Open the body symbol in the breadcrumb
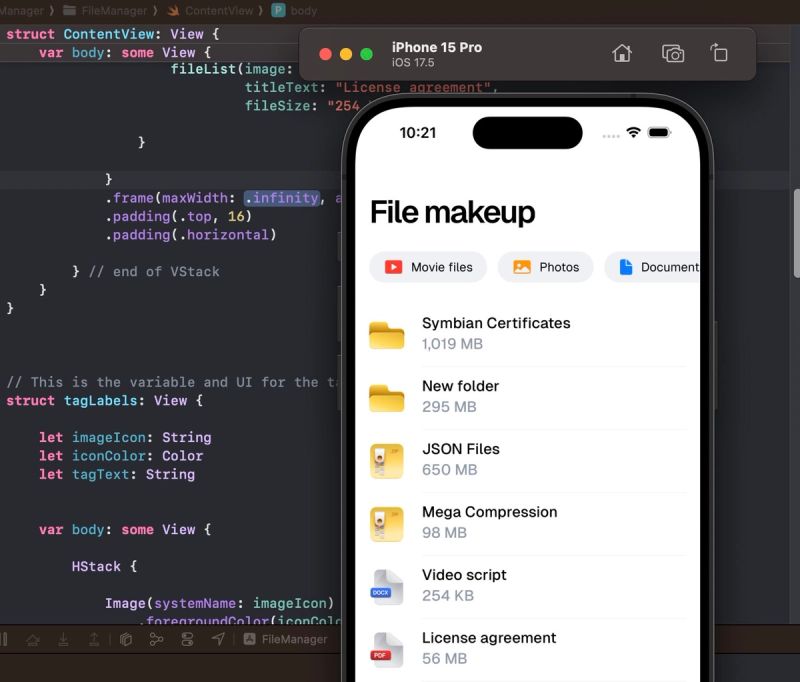Viewport: 800px width, 682px height. point(294,10)
